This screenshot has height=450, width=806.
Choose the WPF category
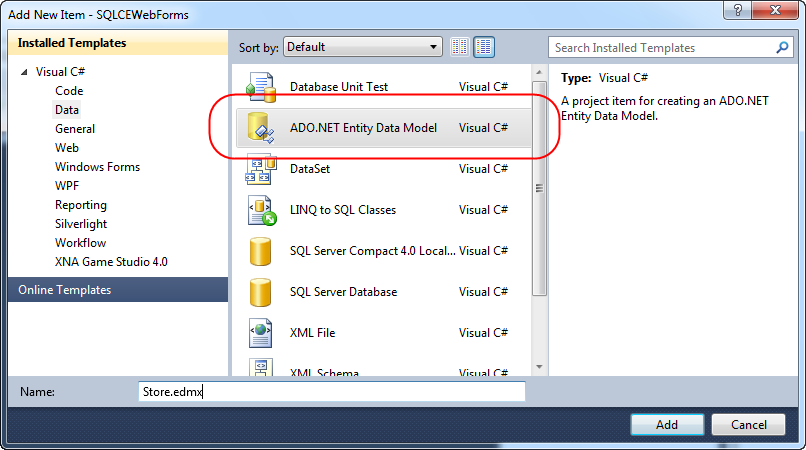(x=67, y=186)
